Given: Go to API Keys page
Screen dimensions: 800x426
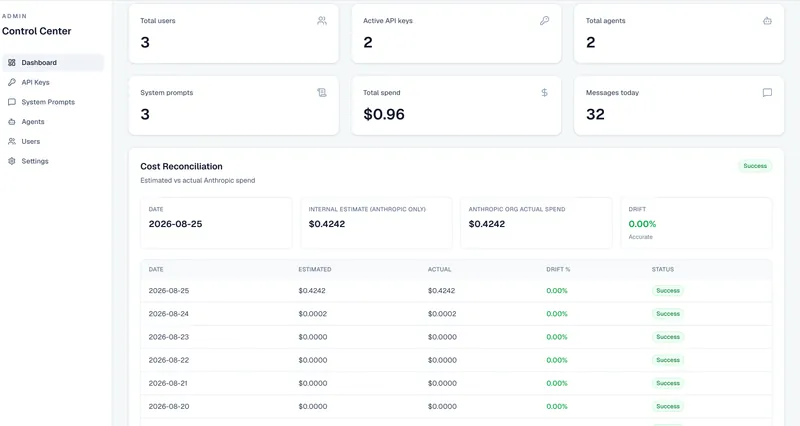Looking at the screenshot, I should 53,82.
